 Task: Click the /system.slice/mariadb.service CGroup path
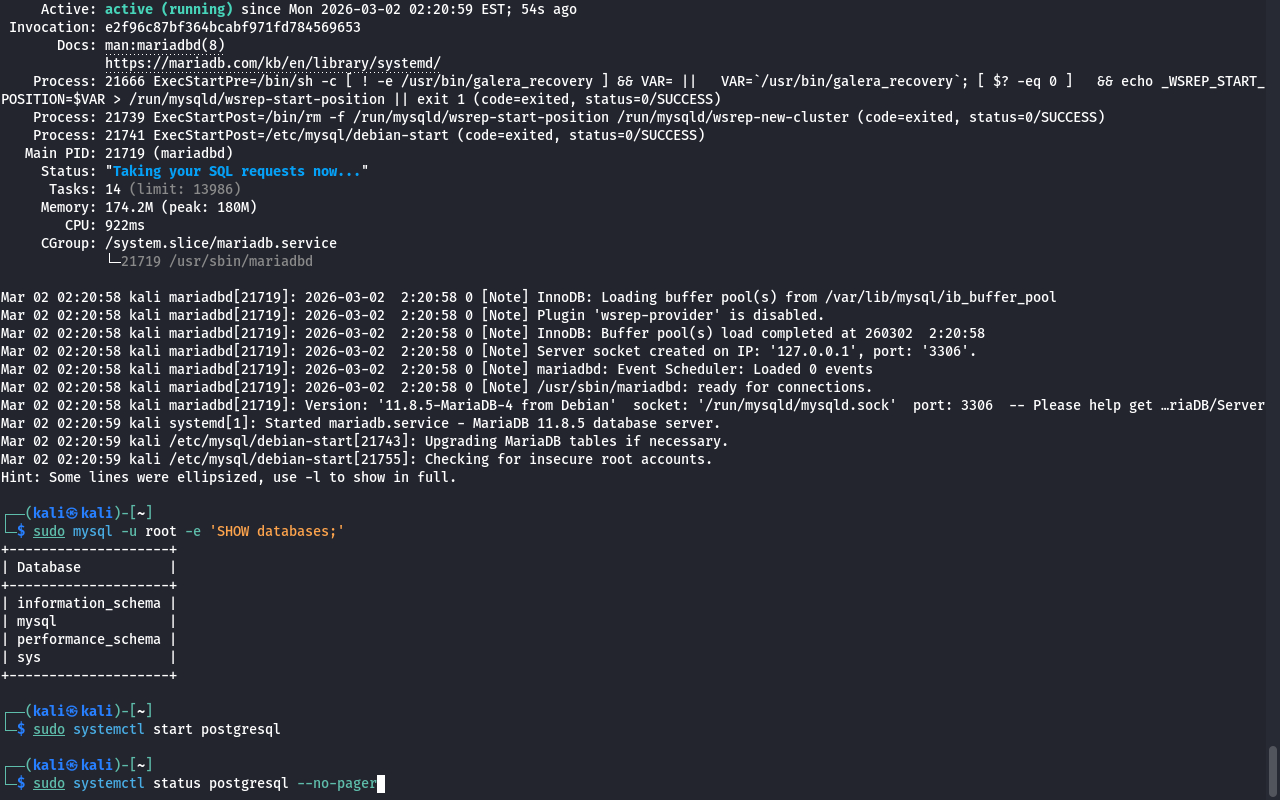tap(220, 243)
